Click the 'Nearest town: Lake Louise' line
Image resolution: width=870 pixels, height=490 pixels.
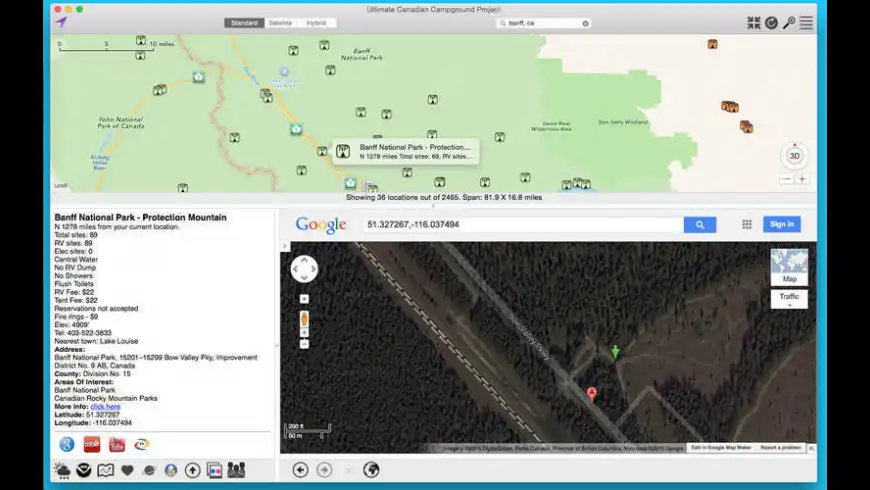pyautogui.click(x=96, y=341)
